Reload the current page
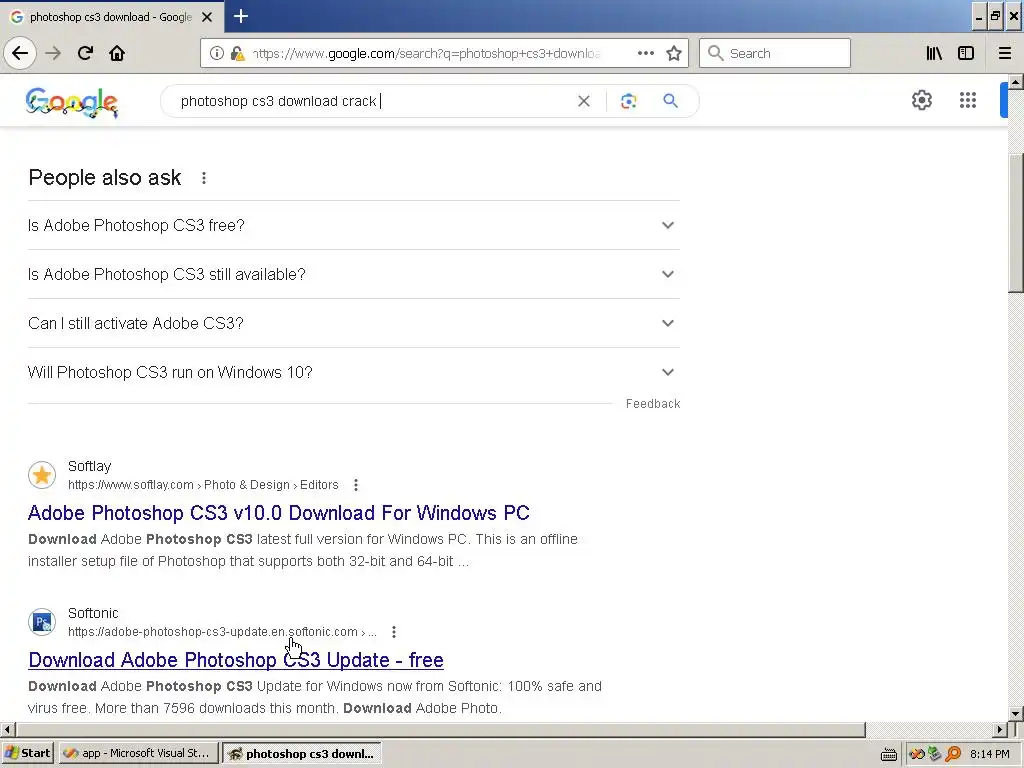The width and height of the screenshot is (1024, 768). coord(85,53)
